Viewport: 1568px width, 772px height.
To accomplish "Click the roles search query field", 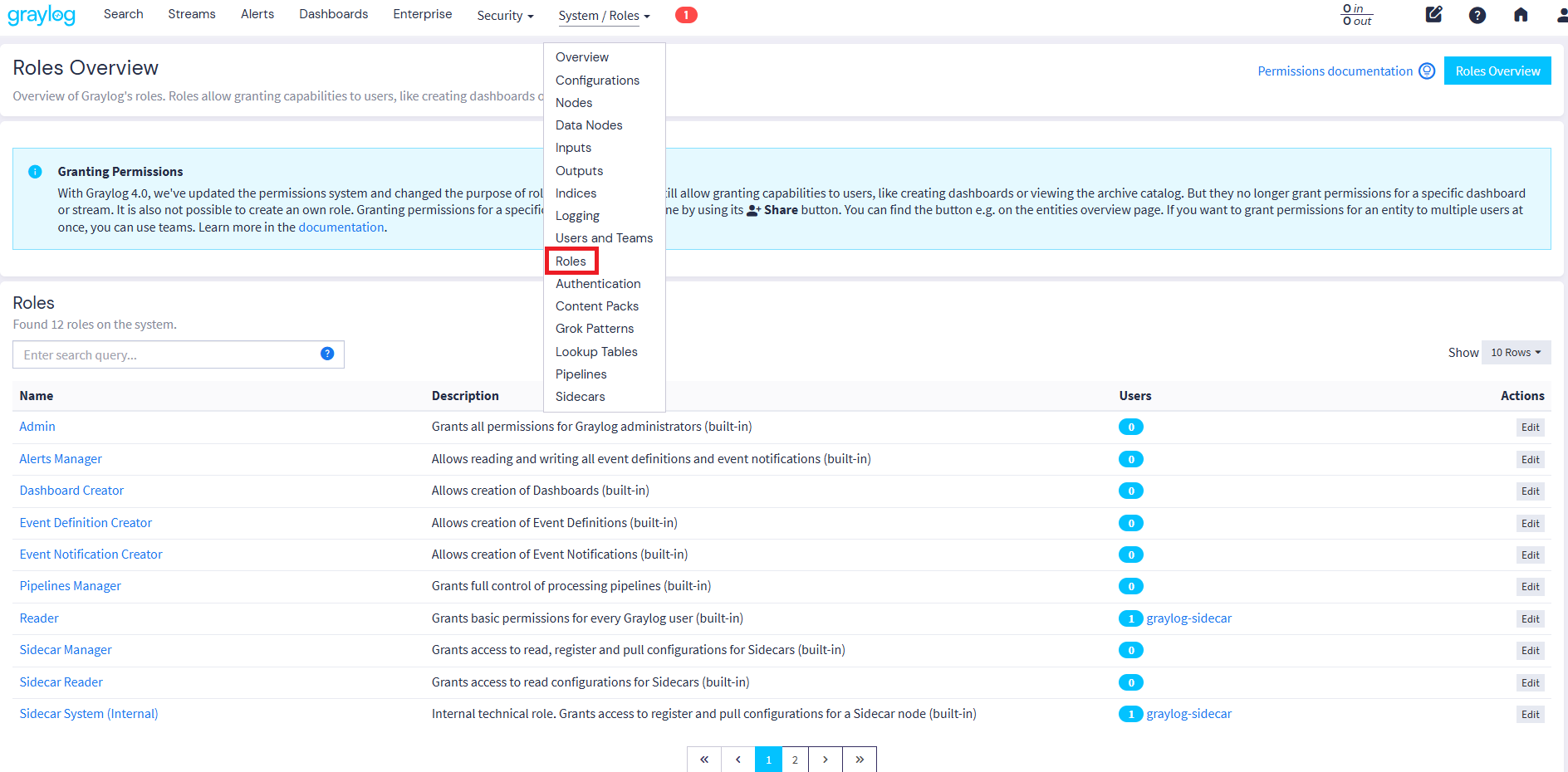I will coord(166,355).
